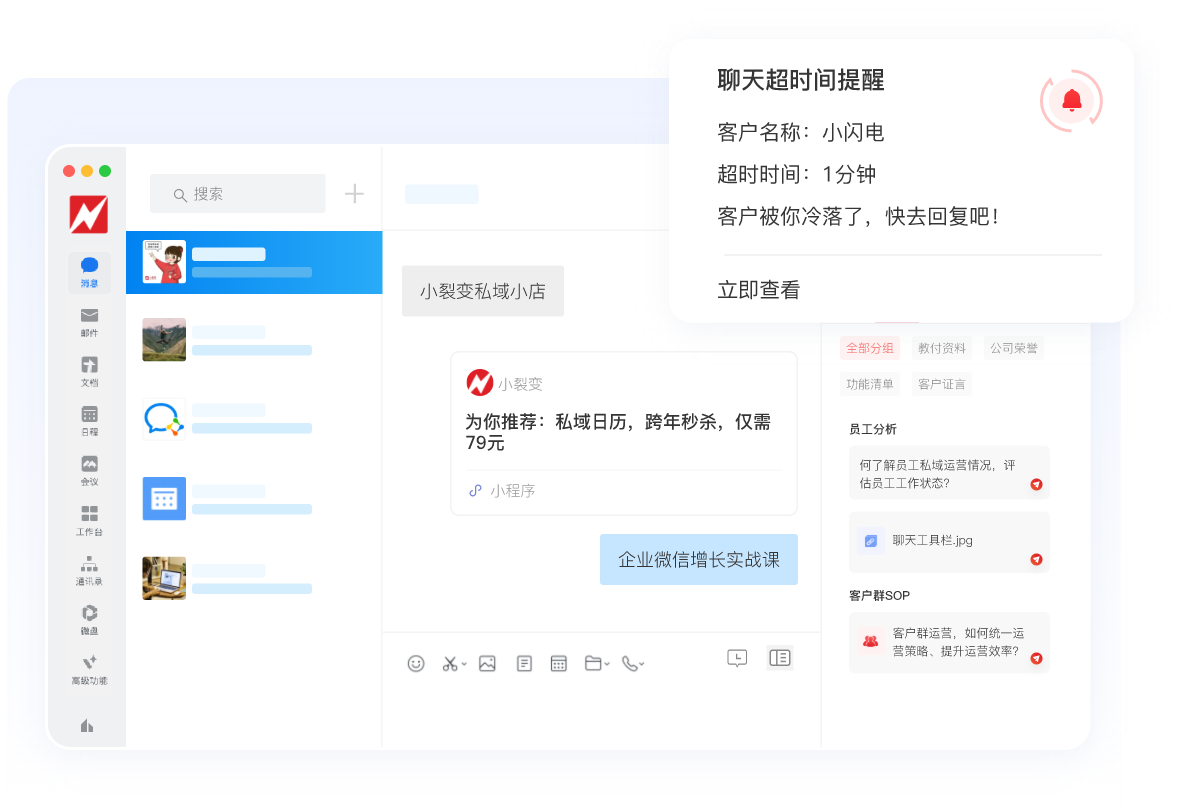
Task: Click the 搜索 search field
Action: tap(238, 194)
